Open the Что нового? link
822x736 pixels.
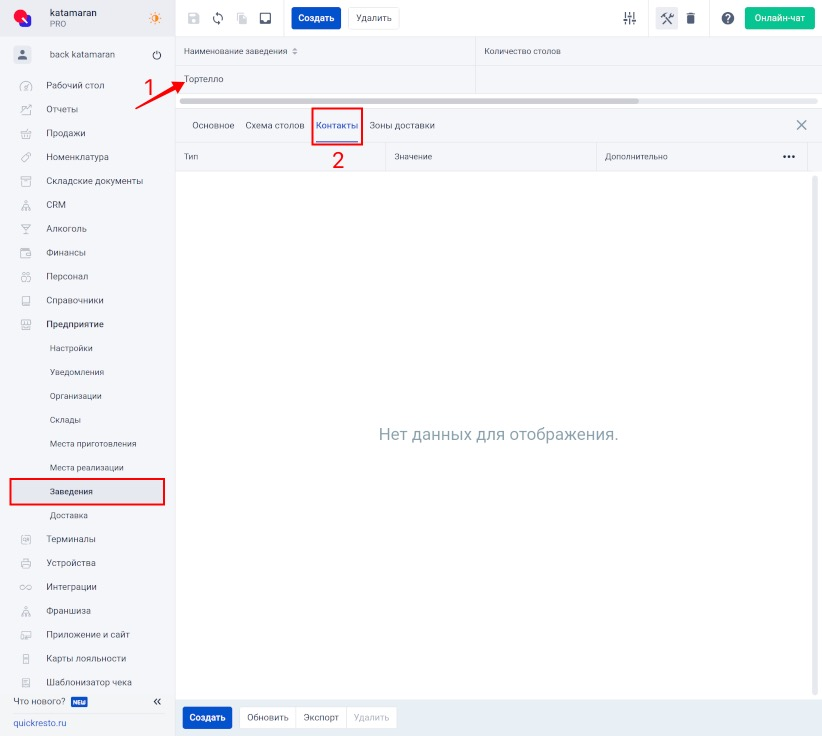coord(39,701)
